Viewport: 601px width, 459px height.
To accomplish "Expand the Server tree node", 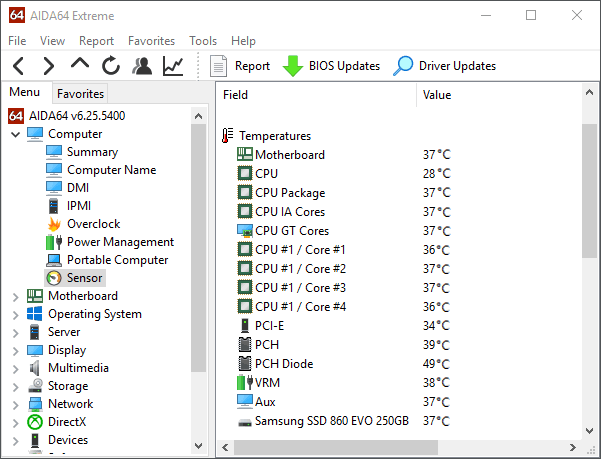I will (x=15, y=333).
